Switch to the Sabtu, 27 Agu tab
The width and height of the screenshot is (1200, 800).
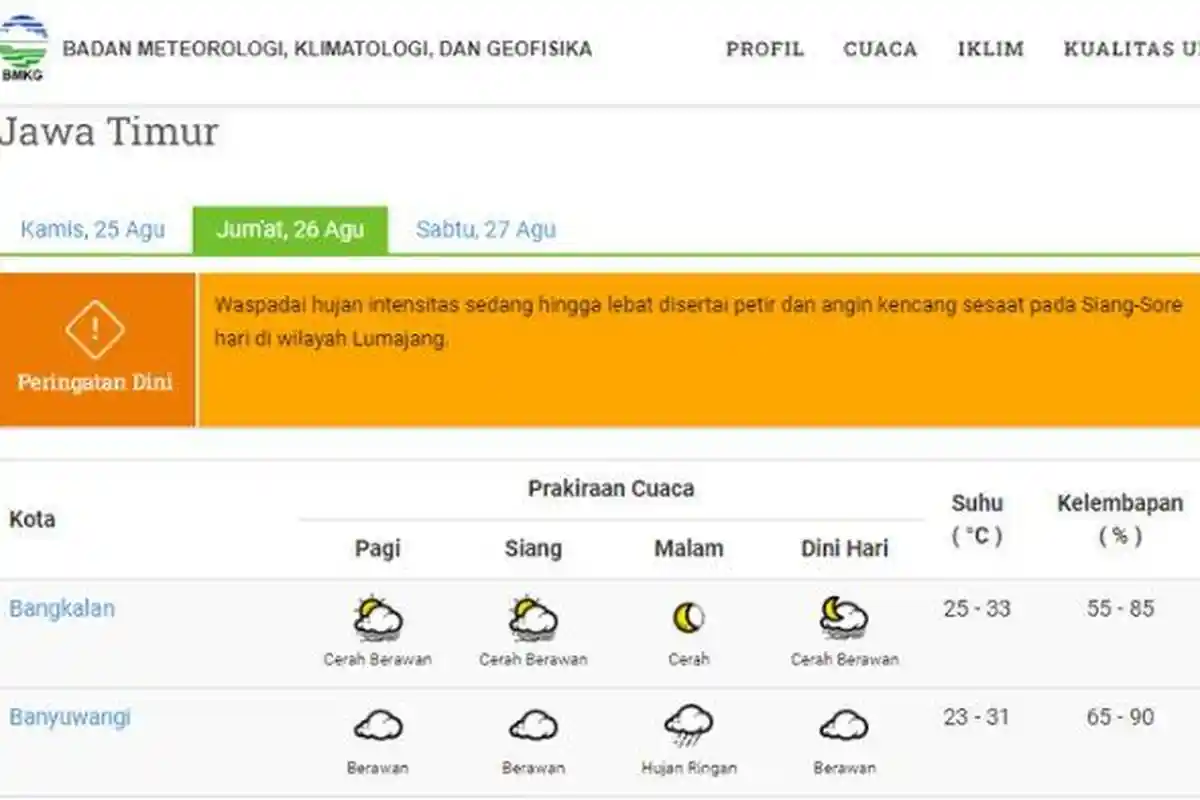pos(487,229)
